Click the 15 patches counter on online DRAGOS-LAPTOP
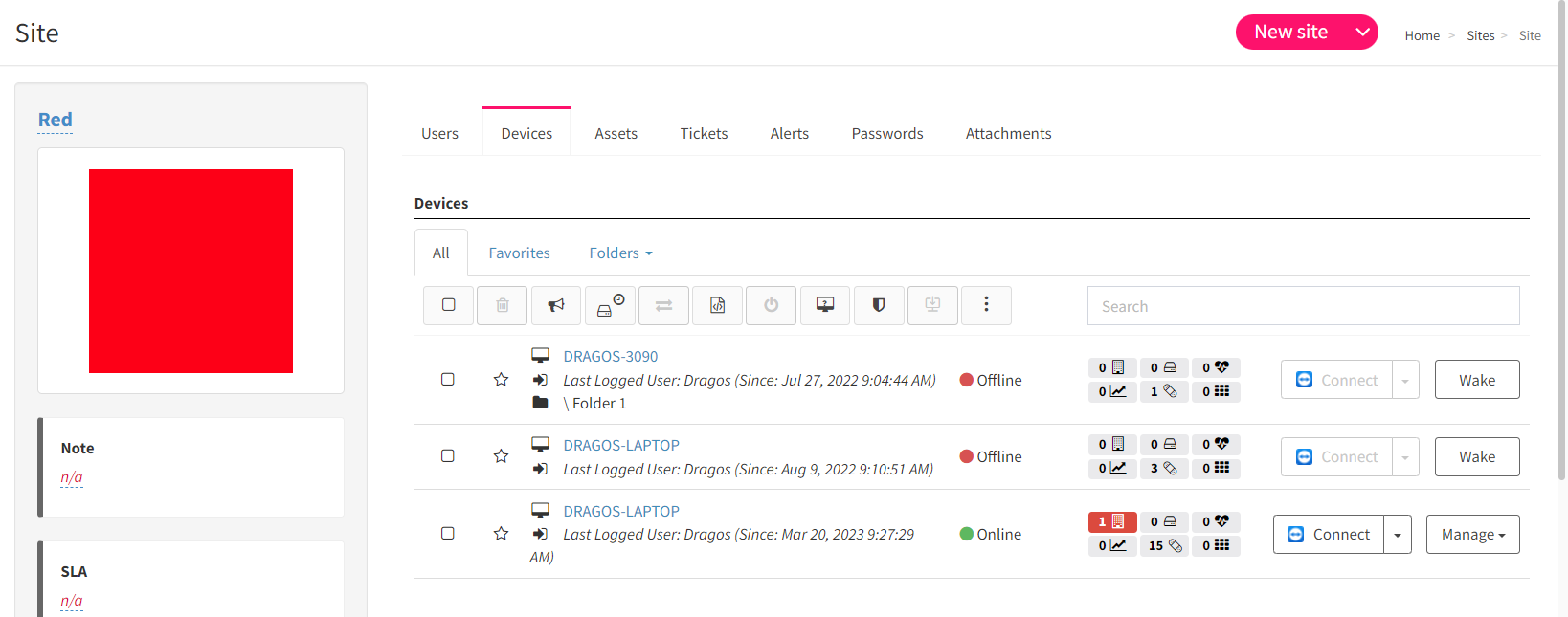 [x=1164, y=545]
